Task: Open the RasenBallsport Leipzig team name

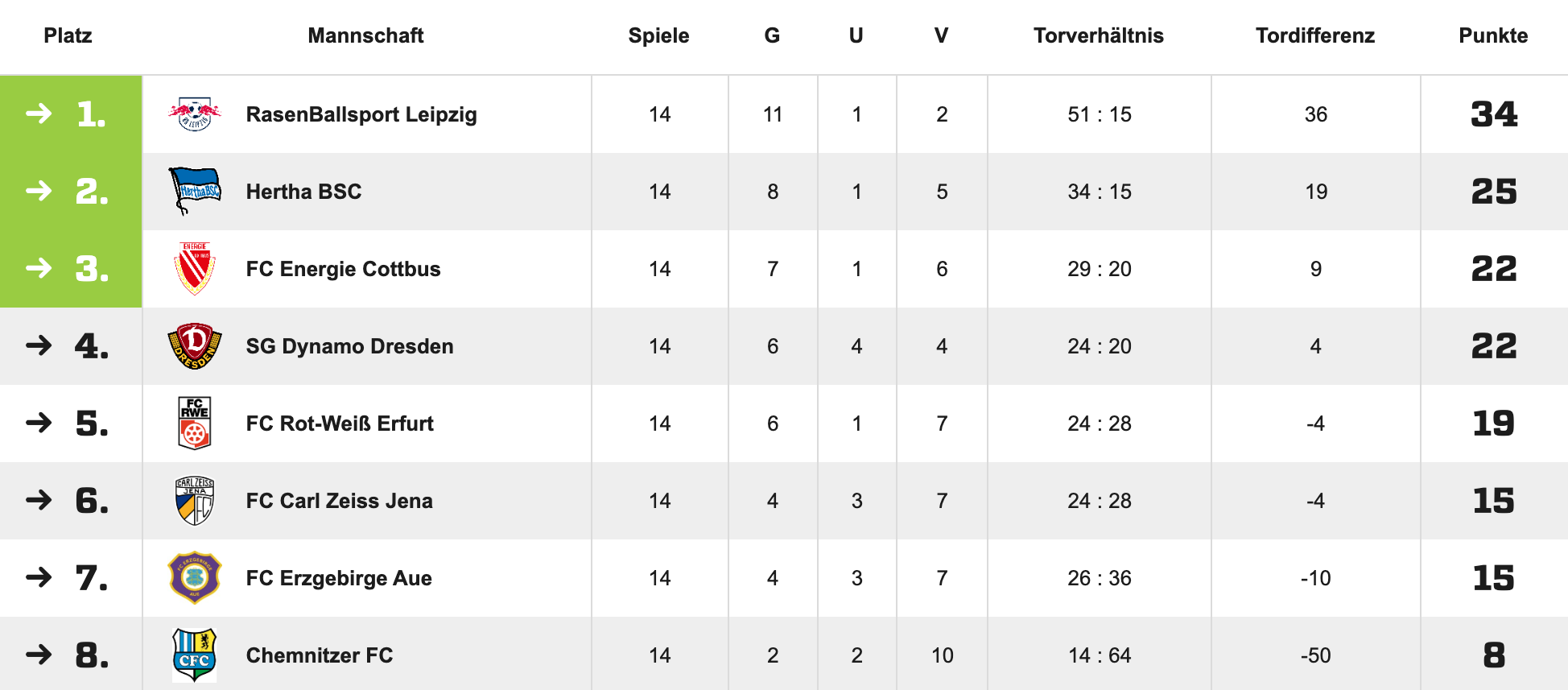Action: point(361,114)
